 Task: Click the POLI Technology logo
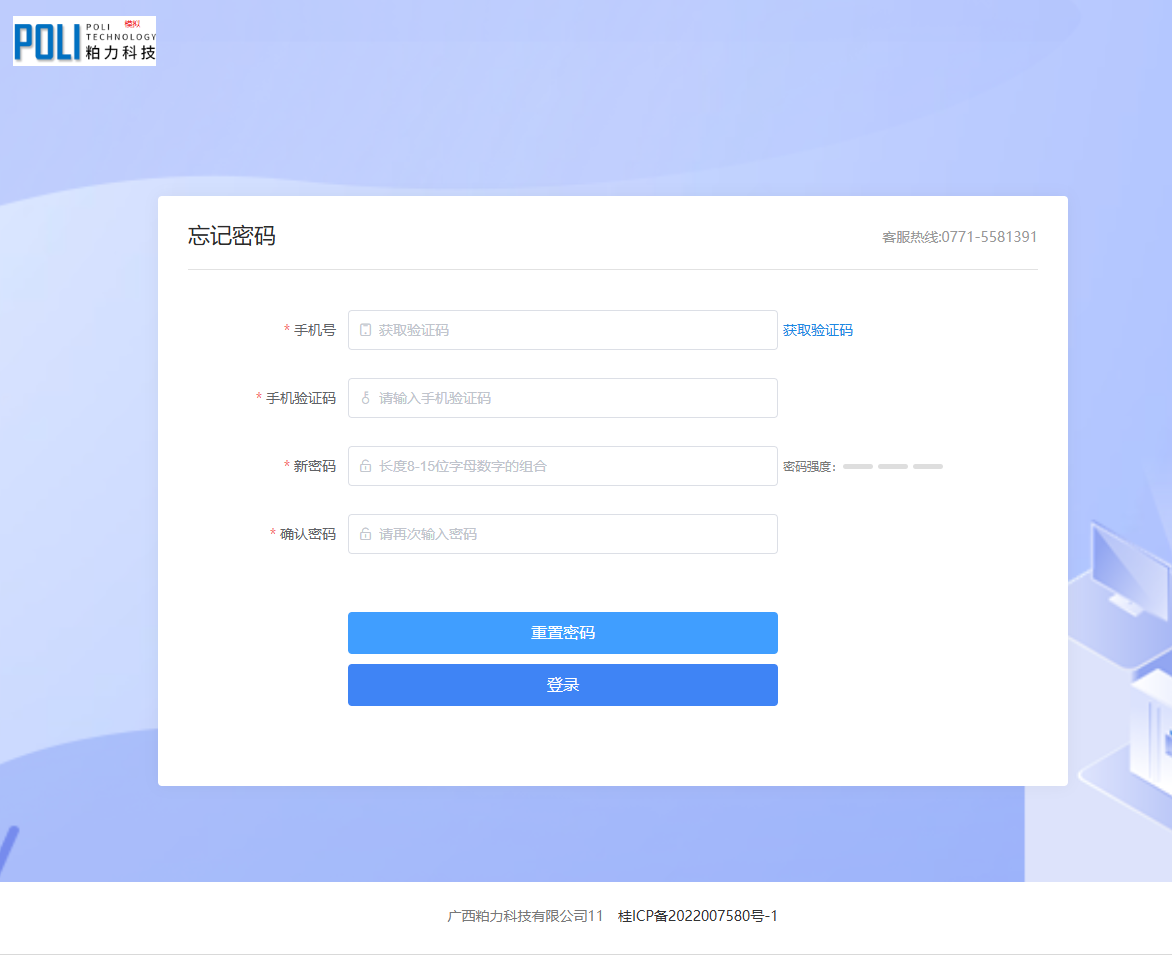coord(84,41)
